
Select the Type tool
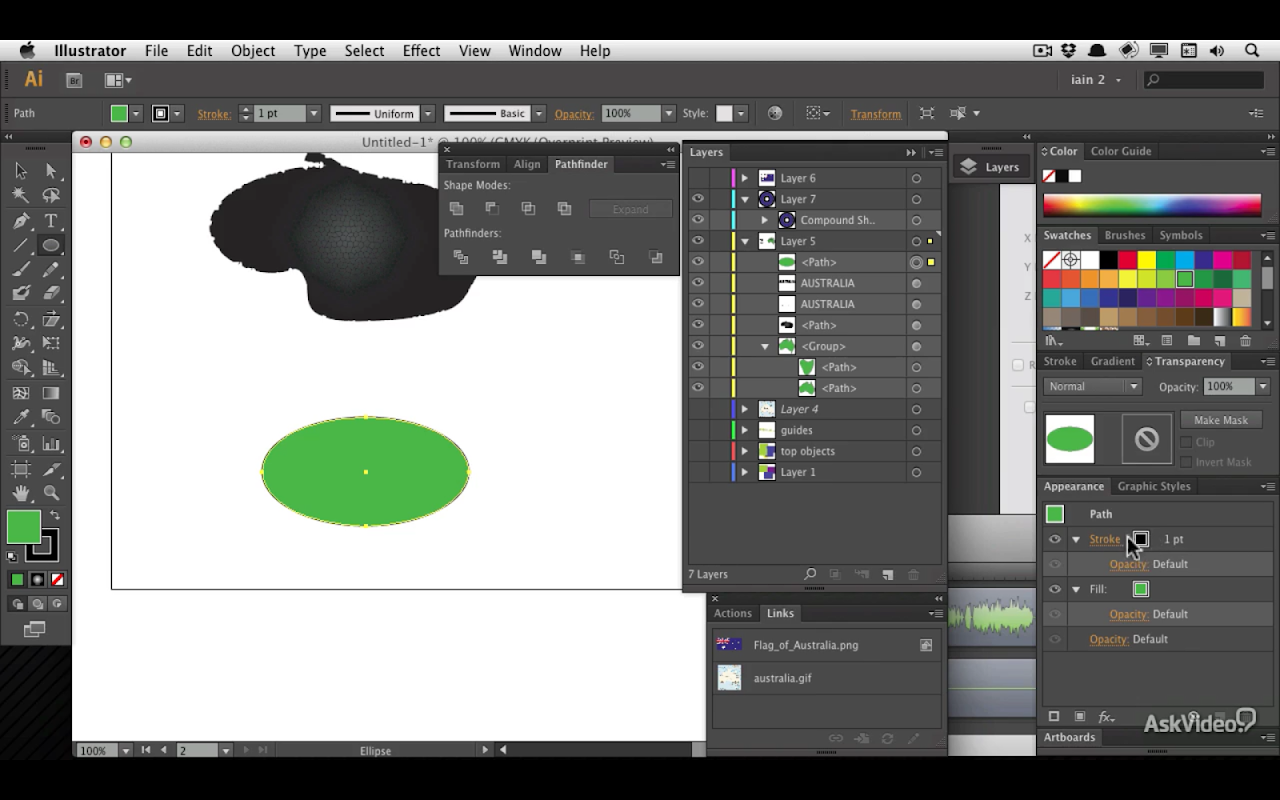click(x=51, y=221)
